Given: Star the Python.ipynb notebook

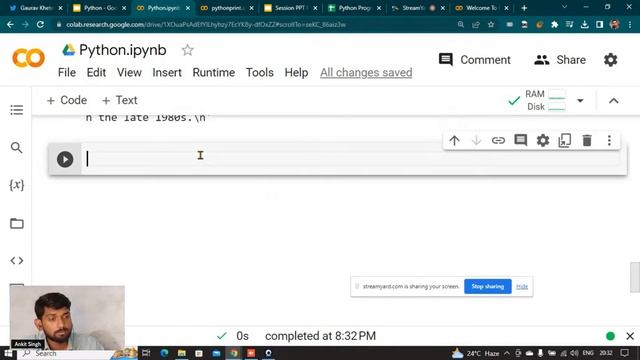Looking at the screenshot, I should (187, 50).
